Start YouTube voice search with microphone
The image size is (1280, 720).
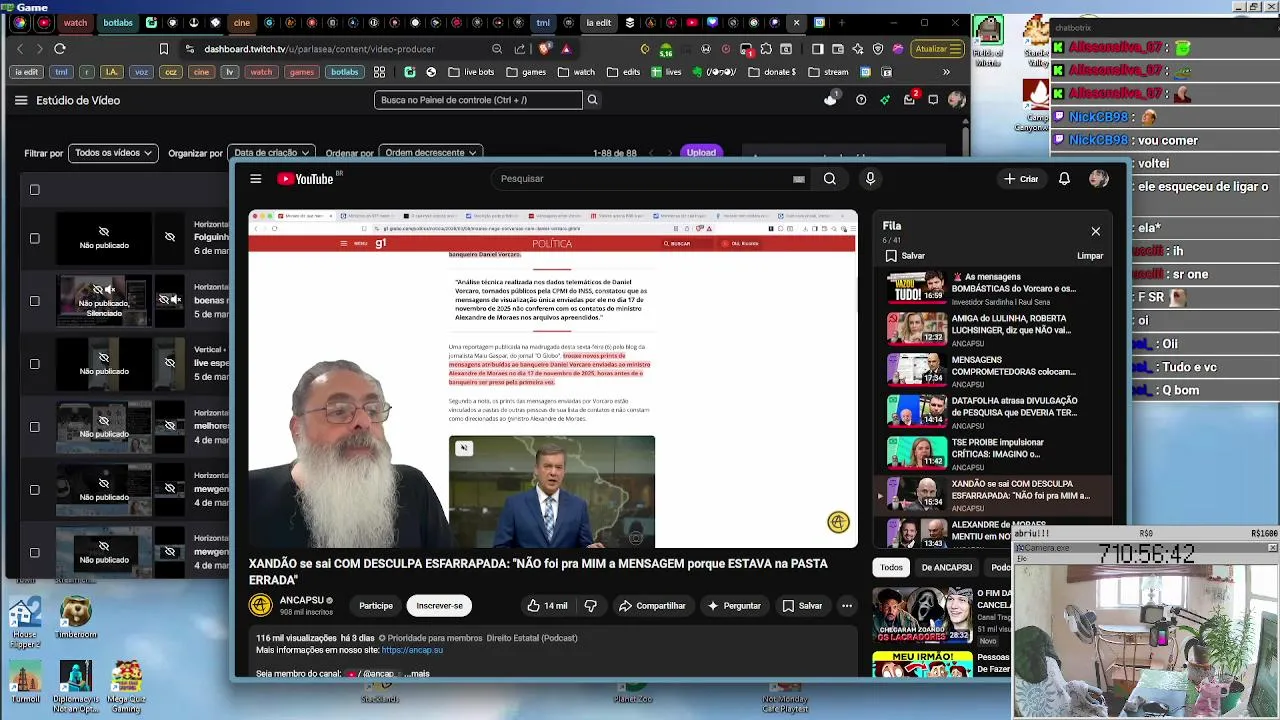click(x=870, y=179)
